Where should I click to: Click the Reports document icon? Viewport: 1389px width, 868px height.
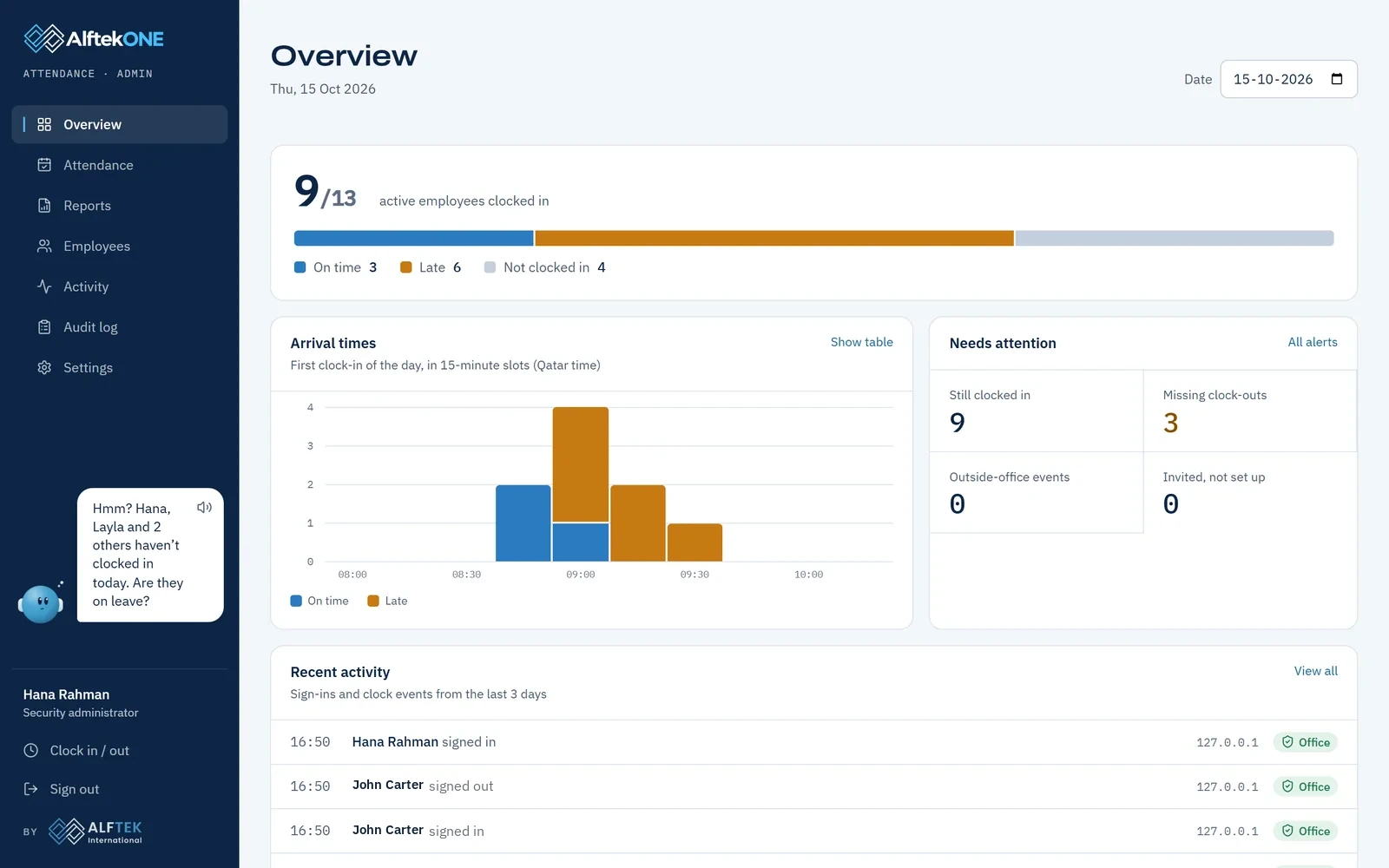[44, 206]
